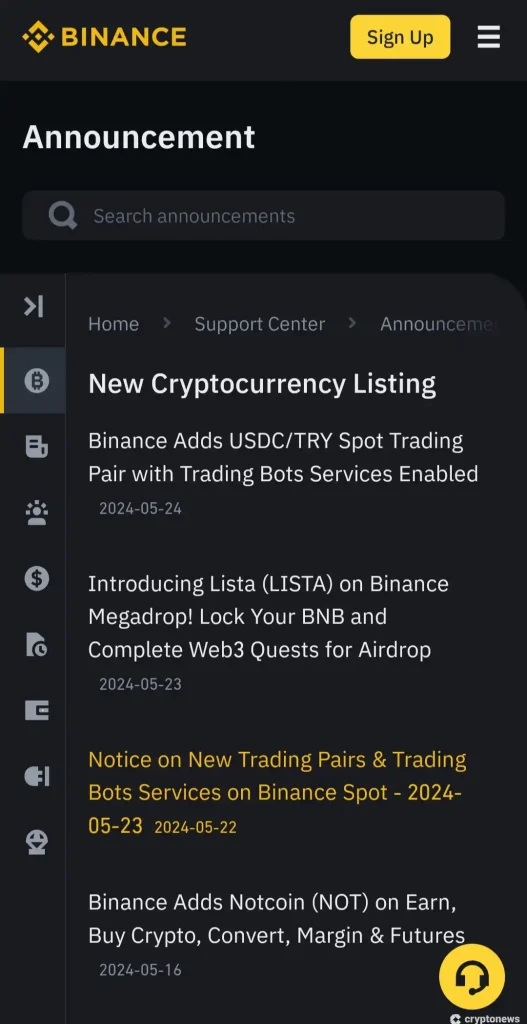Open Lista Megadrop announcement
The width and height of the screenshot is (527, 1024).
click(268, 616)
